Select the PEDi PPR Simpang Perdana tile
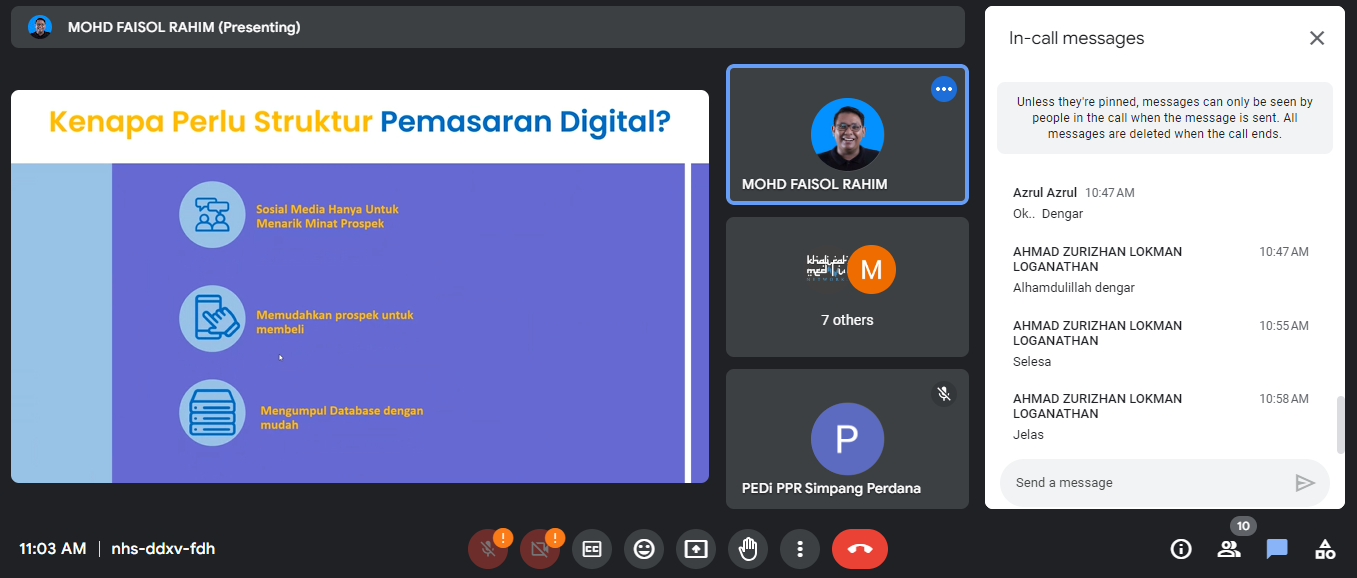 click(x=847, y=439)
